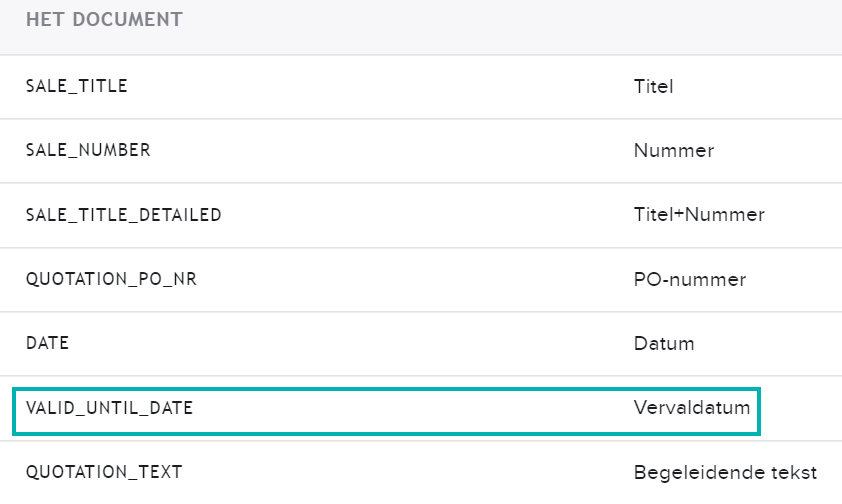
Task: Select the SALE_TITLE_DETAILED variable name
Action: [124, 215]
